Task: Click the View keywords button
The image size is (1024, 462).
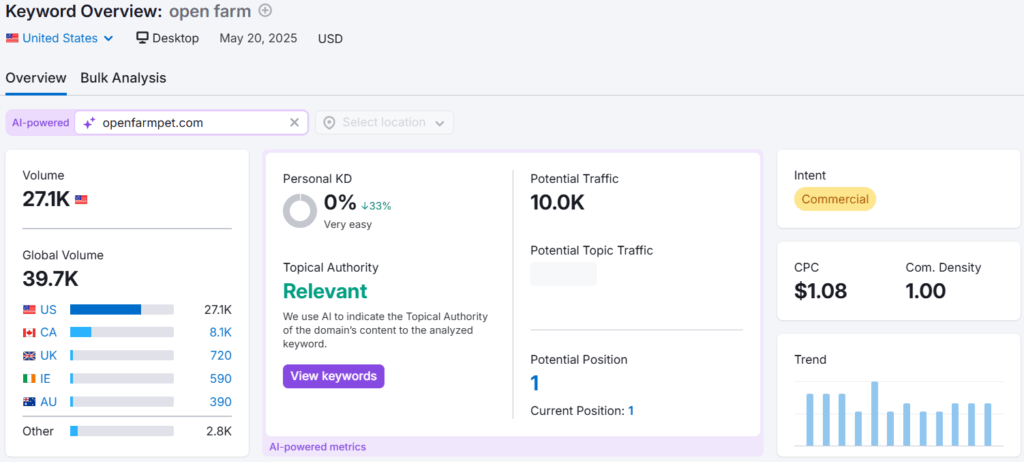Action: pyautogui.click(x=334, y=376)
